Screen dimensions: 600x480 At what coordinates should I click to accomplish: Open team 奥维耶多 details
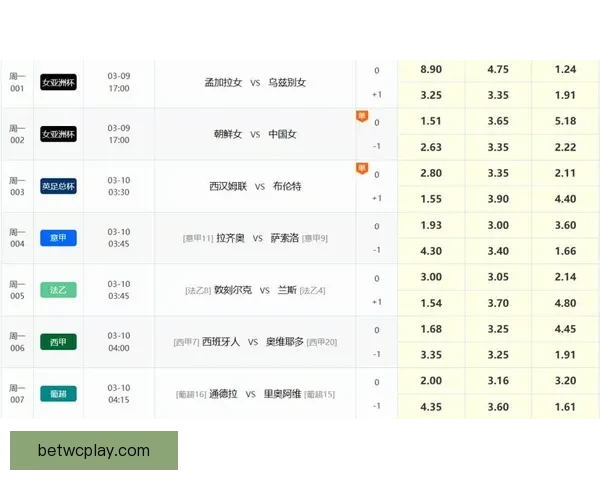click(285, 342)
